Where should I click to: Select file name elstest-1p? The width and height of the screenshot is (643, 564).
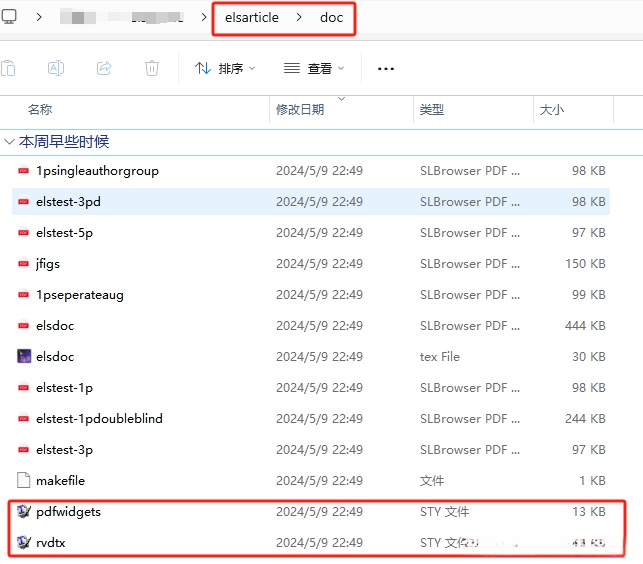coord(64,388)
